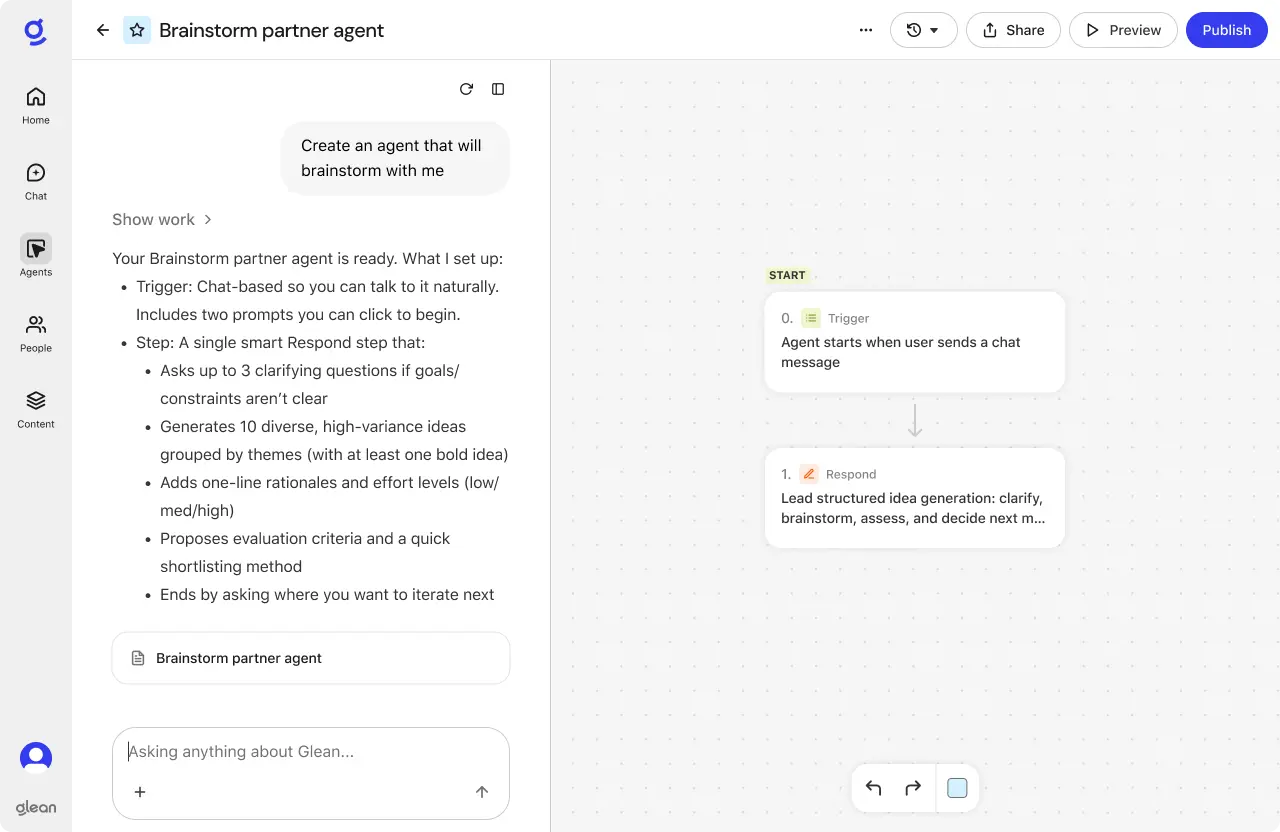Open Home from the sidebar

36,105
